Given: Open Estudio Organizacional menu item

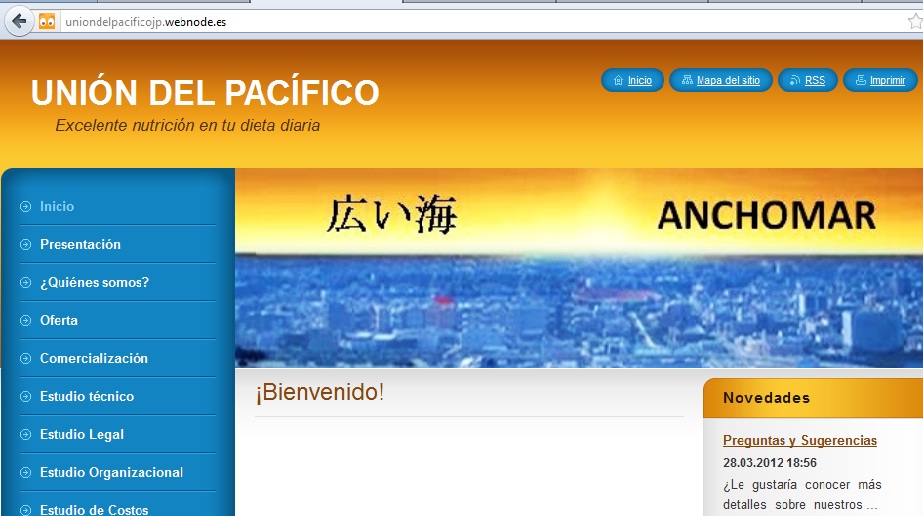Looking at the screenshot, I should 111,473.
